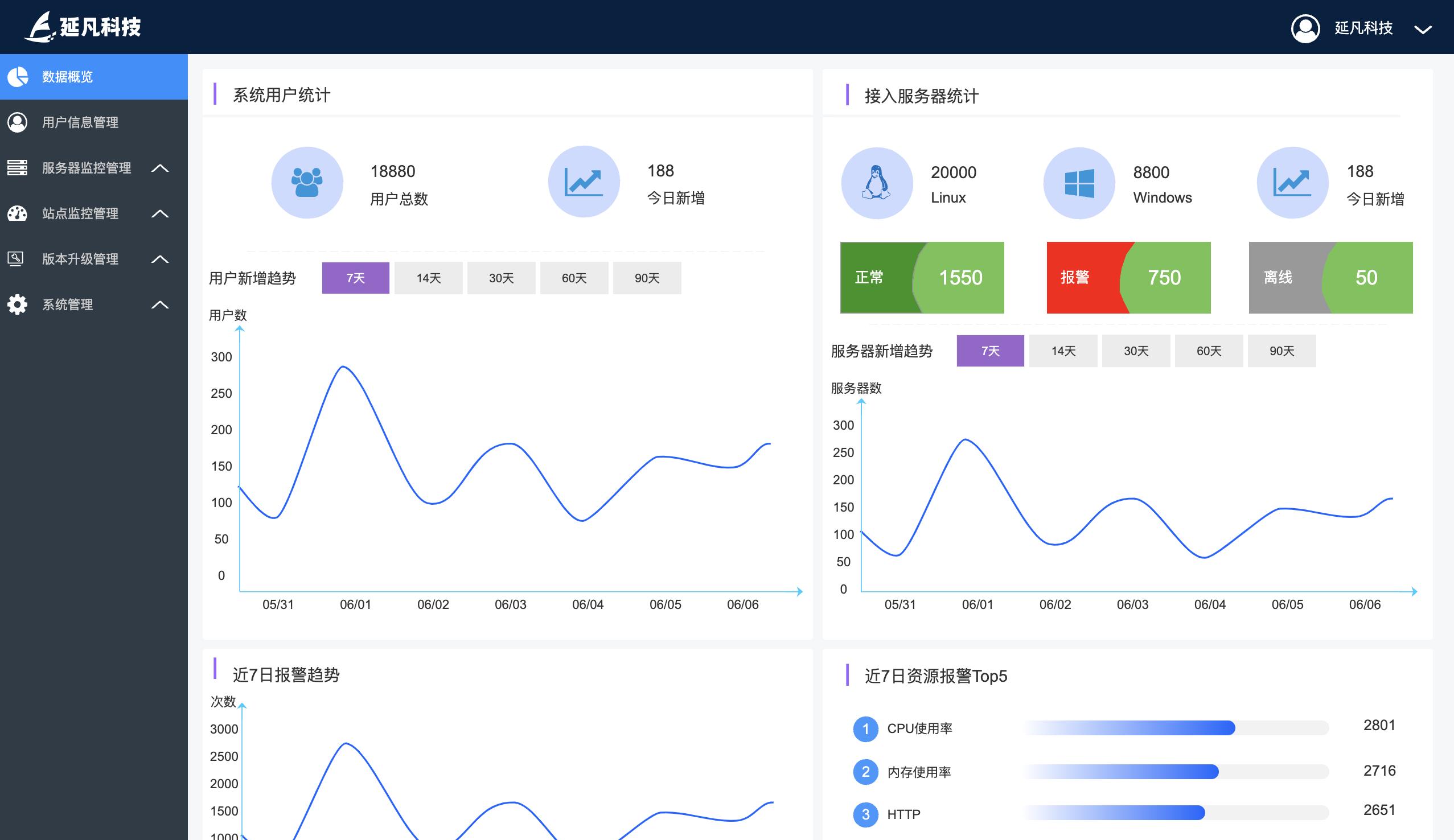
Task: Collapse the 版本升级管理 menu chevron
Action: (x=160, y=259)
